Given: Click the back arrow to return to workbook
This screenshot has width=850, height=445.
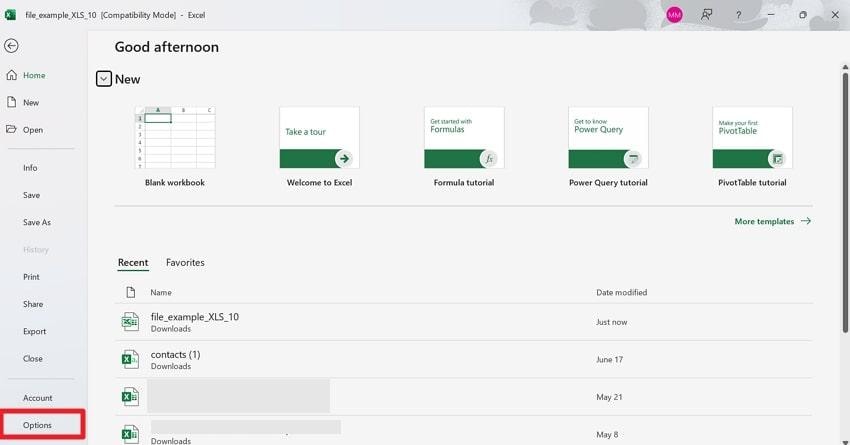Looking at the screenshot, I should [x=11, y=46].
